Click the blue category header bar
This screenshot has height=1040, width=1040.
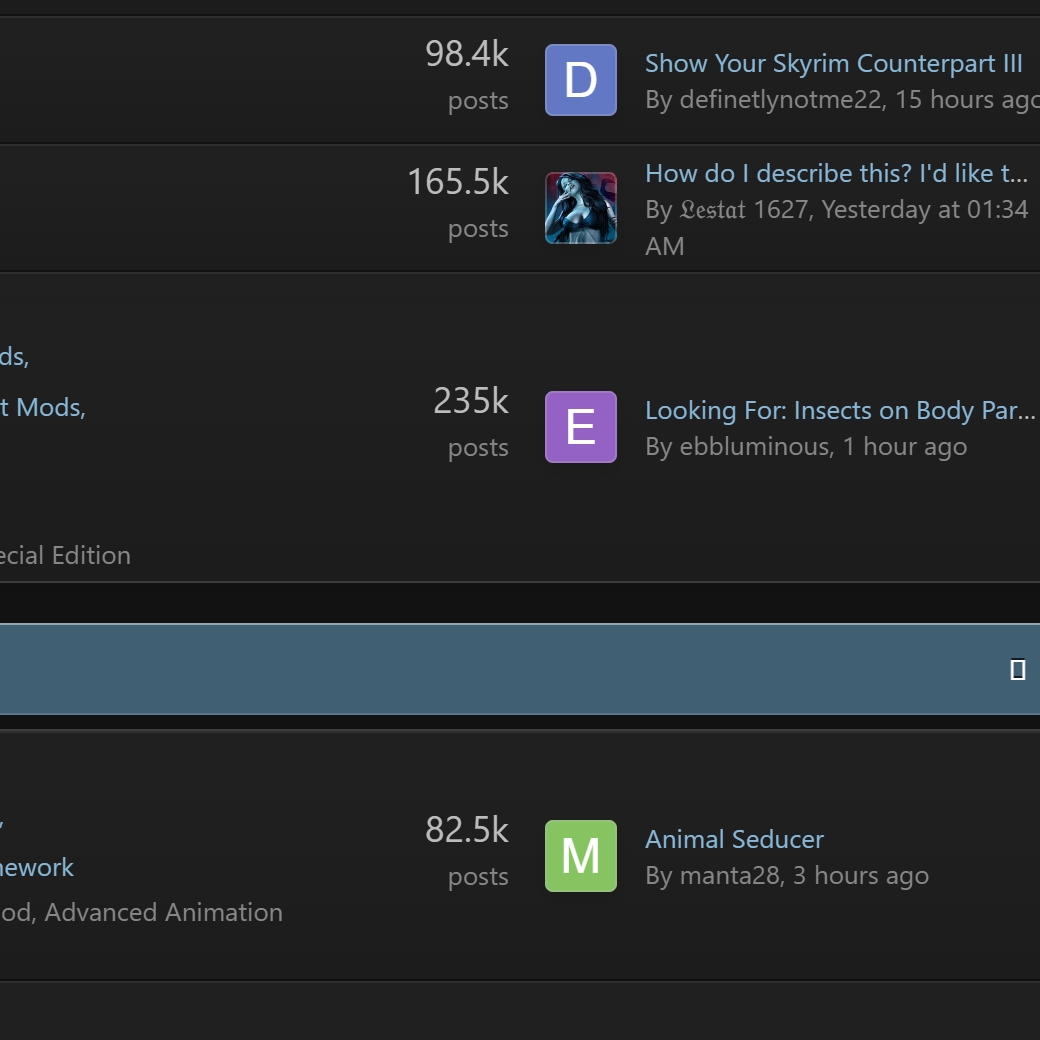click(500, 669)
